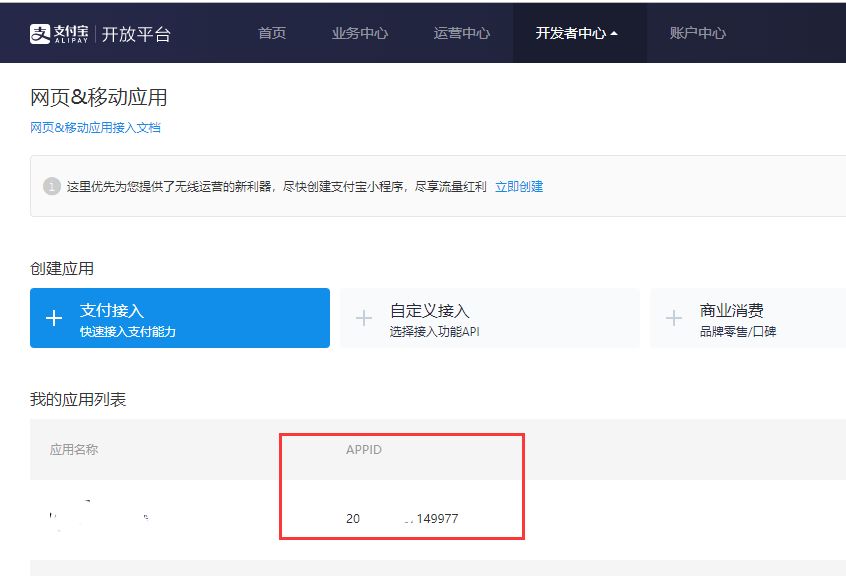Switch to 运营中心 in the navbar

coord(462,33)
